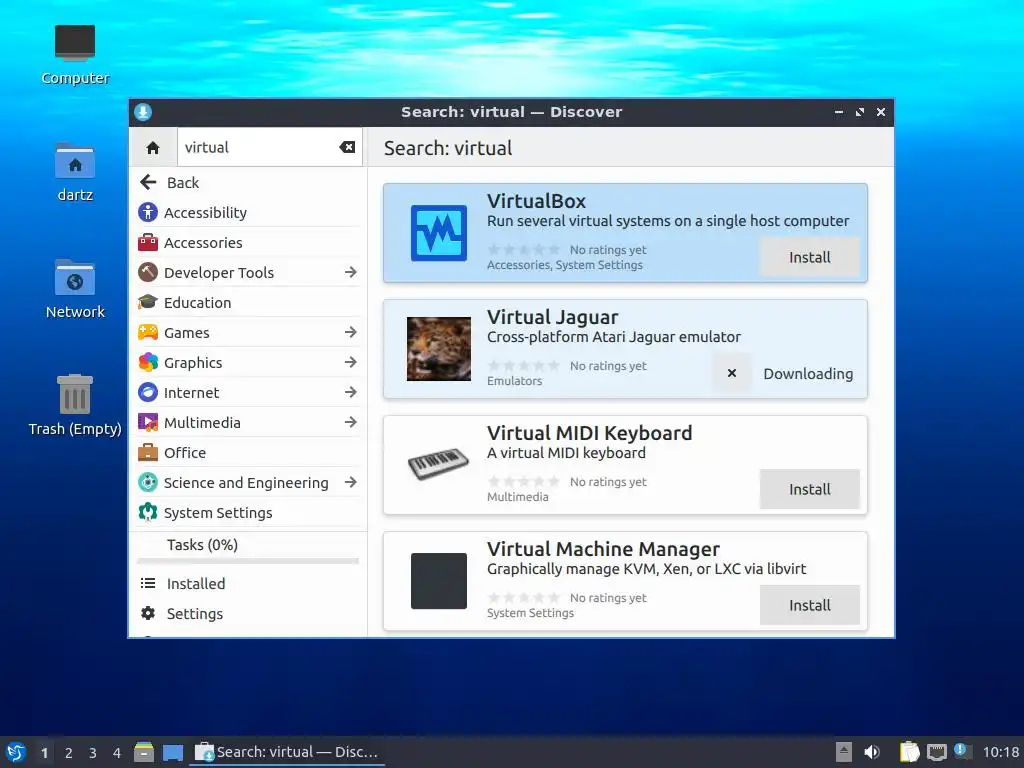
Task: Install VirtualBox
Action: click(x=810, y=257)
